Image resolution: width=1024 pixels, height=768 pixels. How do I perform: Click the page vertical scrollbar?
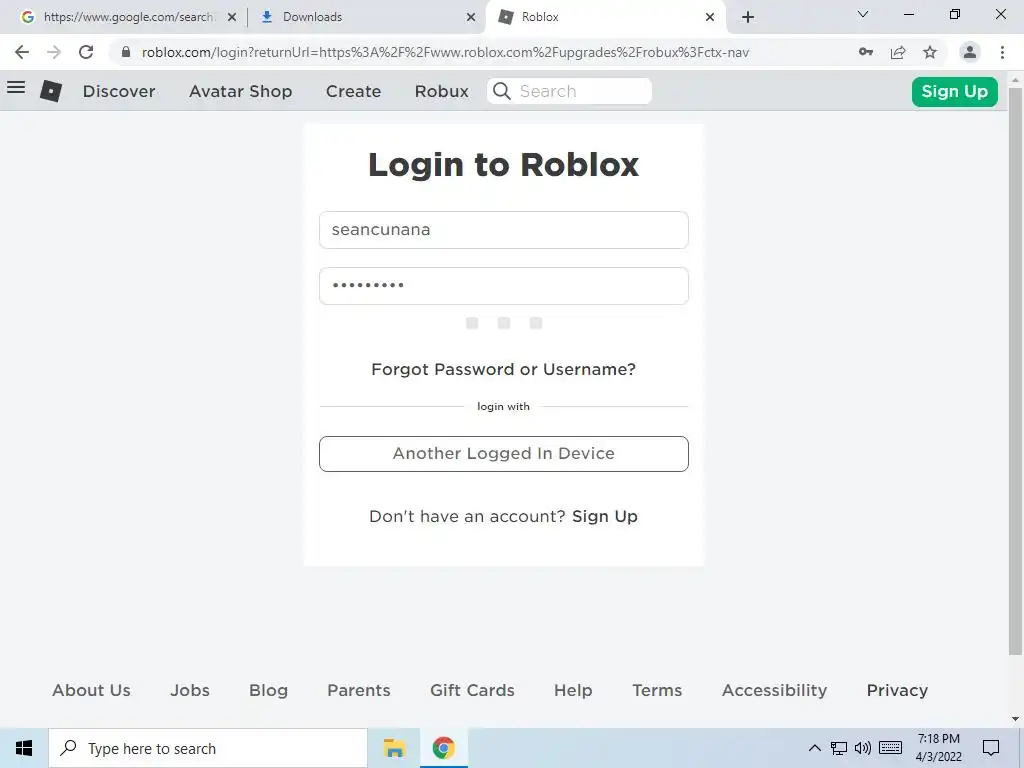pyautogui.click(x=1015, y=371)
